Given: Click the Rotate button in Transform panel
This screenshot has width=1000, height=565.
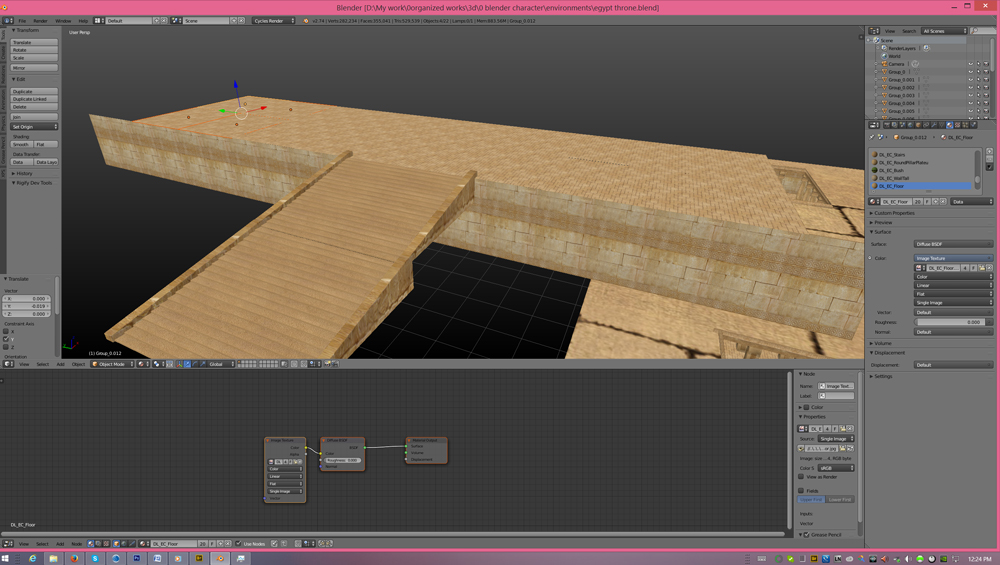Looking at the screenshot, I should [34, 50].
